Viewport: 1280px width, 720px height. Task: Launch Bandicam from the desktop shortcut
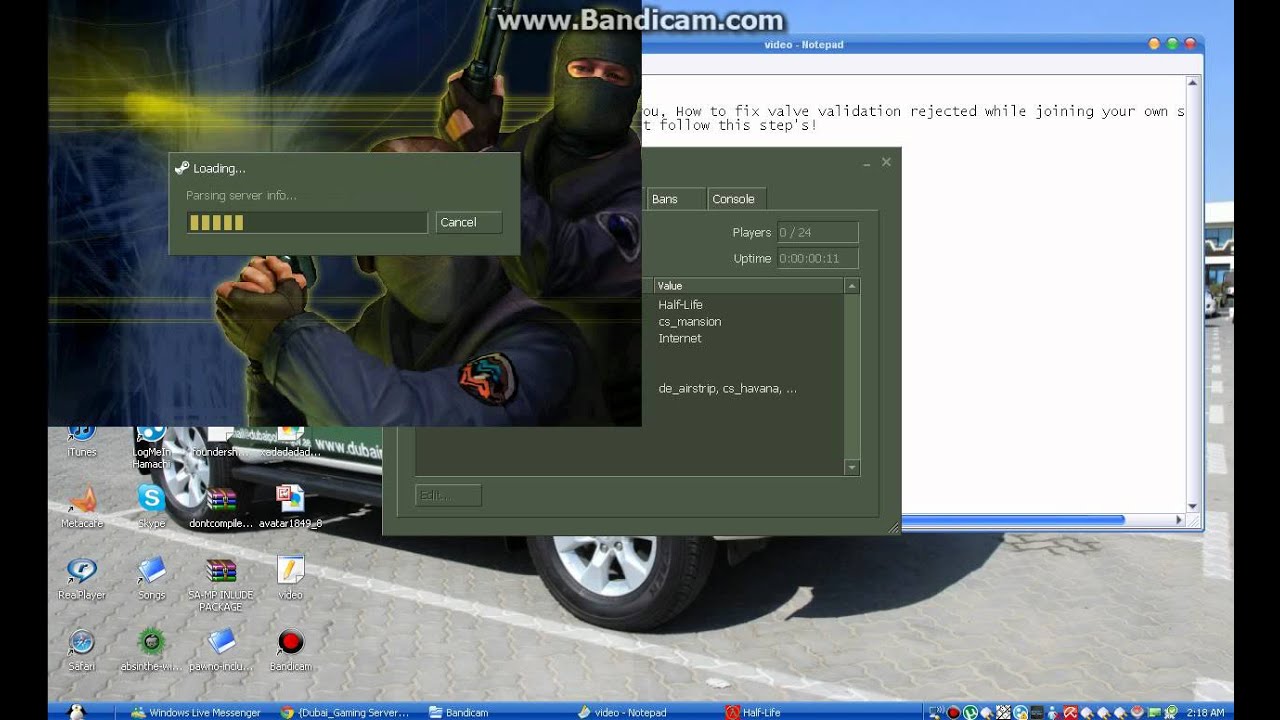(x=290, y=649)
